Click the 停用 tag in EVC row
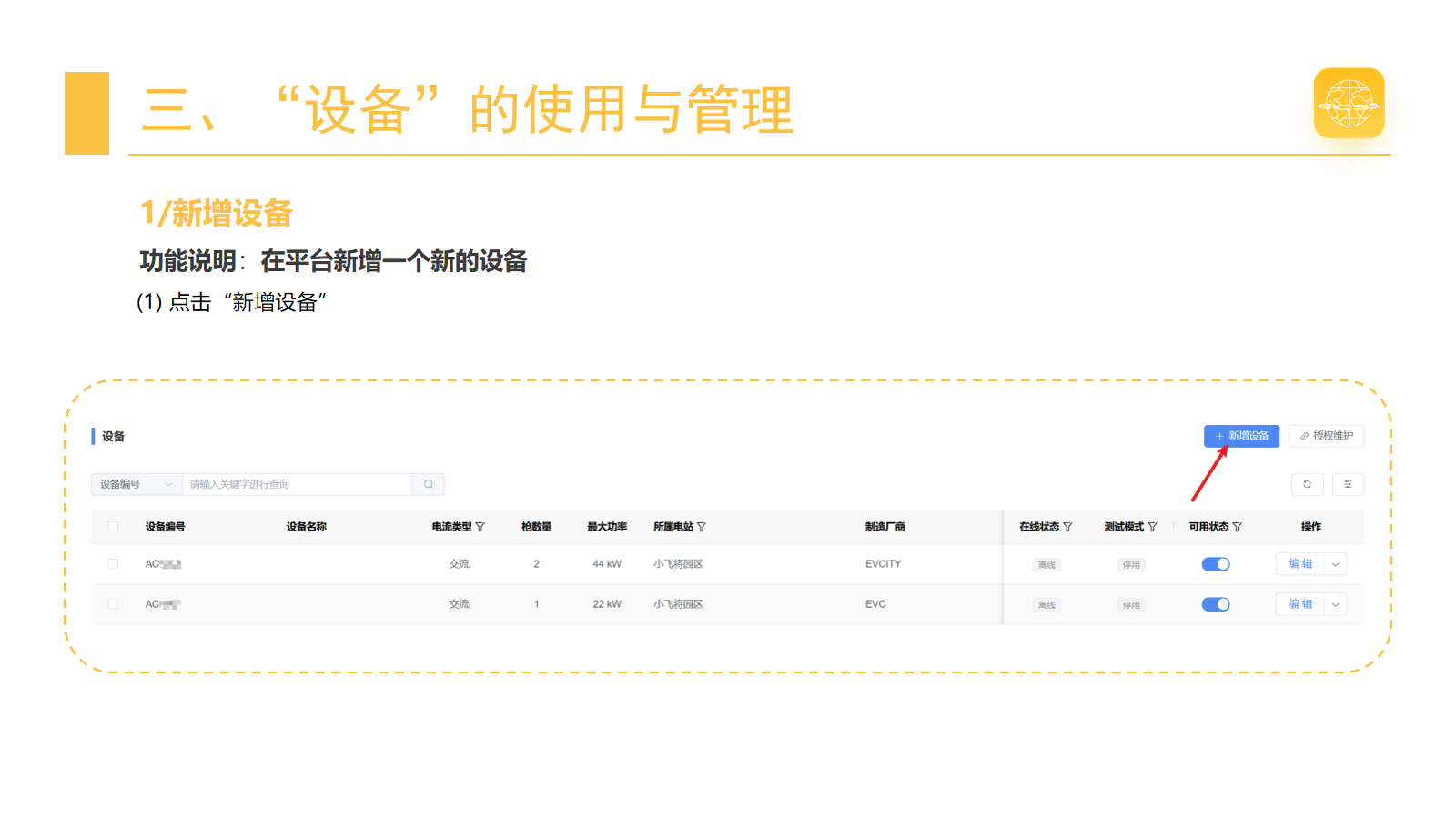This screenshot has width=1456, height=819. (1131, 605)
